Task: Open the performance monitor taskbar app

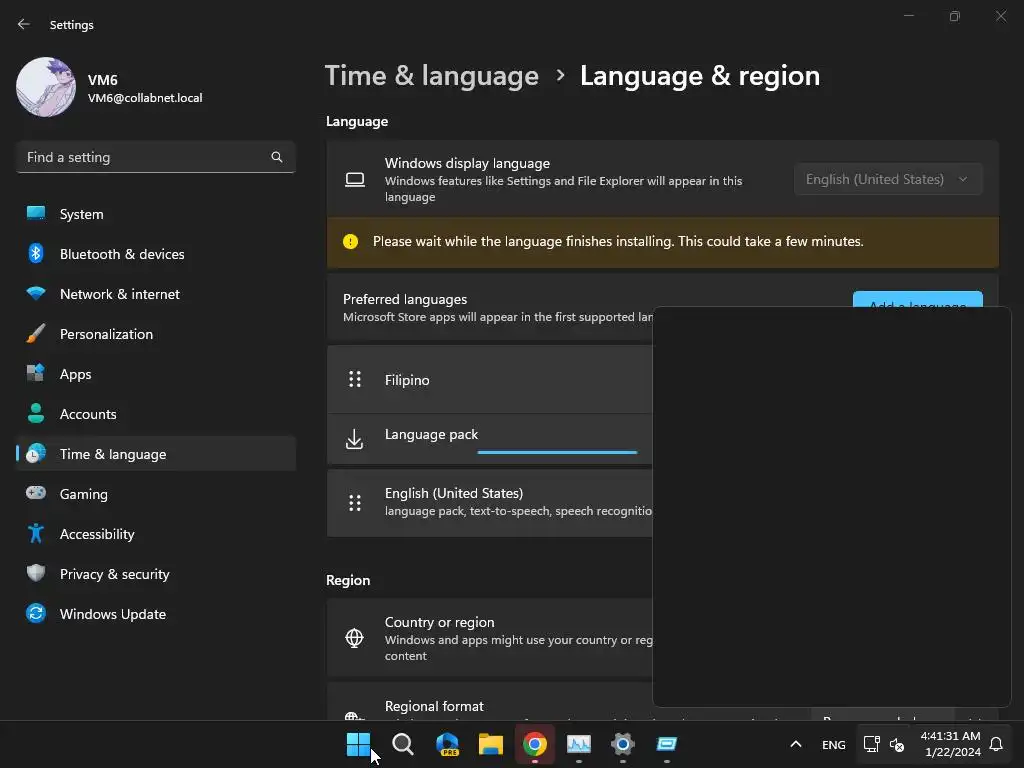Action: 579,744
